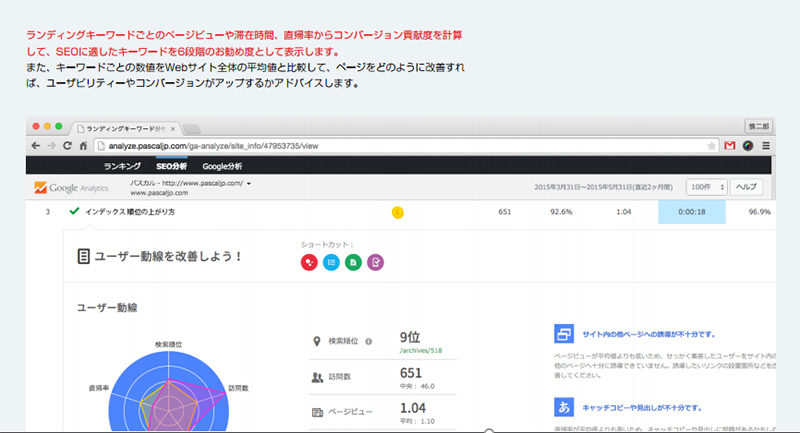The width and height of the screenshot is (800, 433).
Task: Switch to the ランキング tab
Action: 121,166
